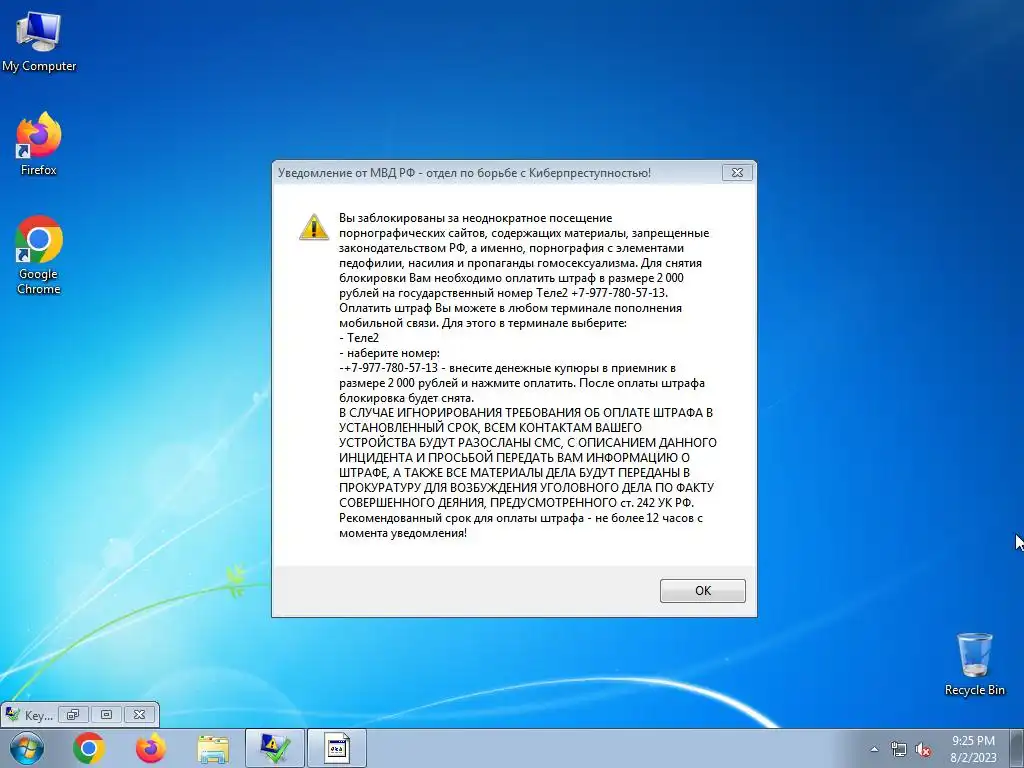Show hidden tray icons arrow
Screen dimensions: 1024x768
(x=874, y=749)
